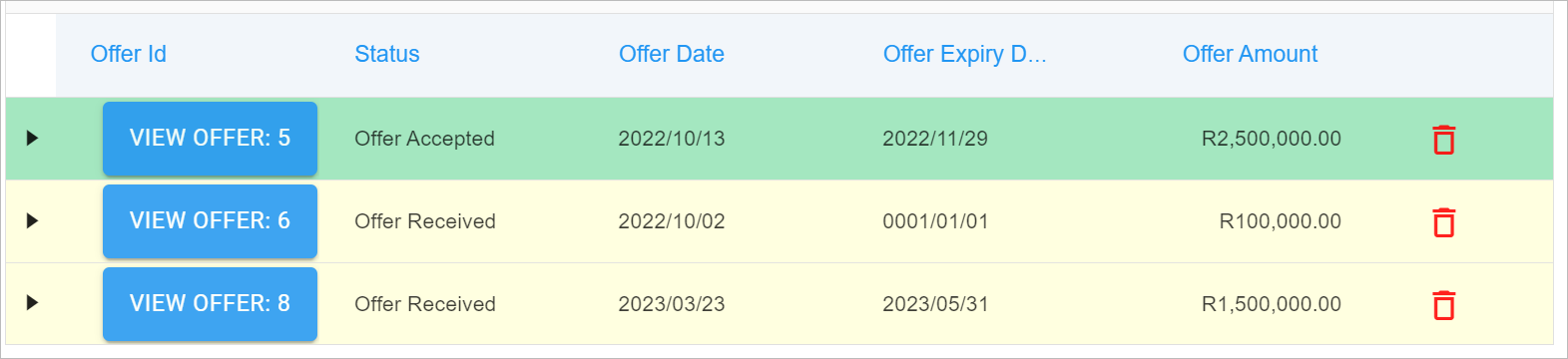Screen dimensions: 1568x359
Task: Select the 0001/01/01 expiry date cell
Action: tap(935, 221)
